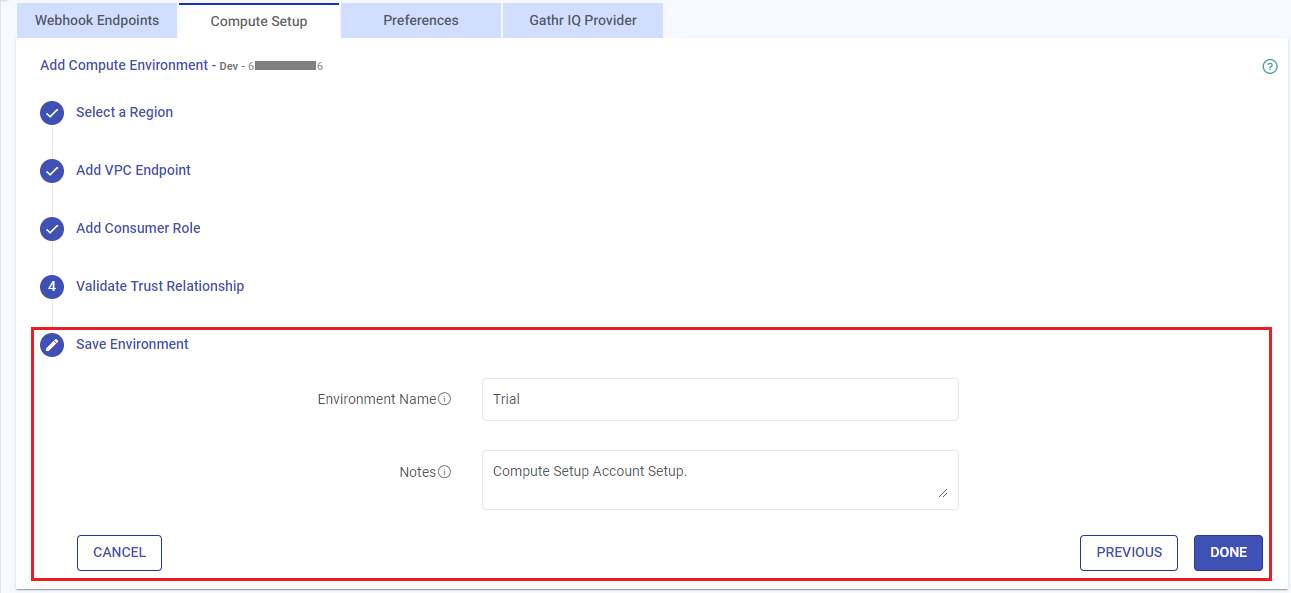Viewport: 1291px width, 593px height.
Task: Expand the Select a Region step
Action: [124, 113]
